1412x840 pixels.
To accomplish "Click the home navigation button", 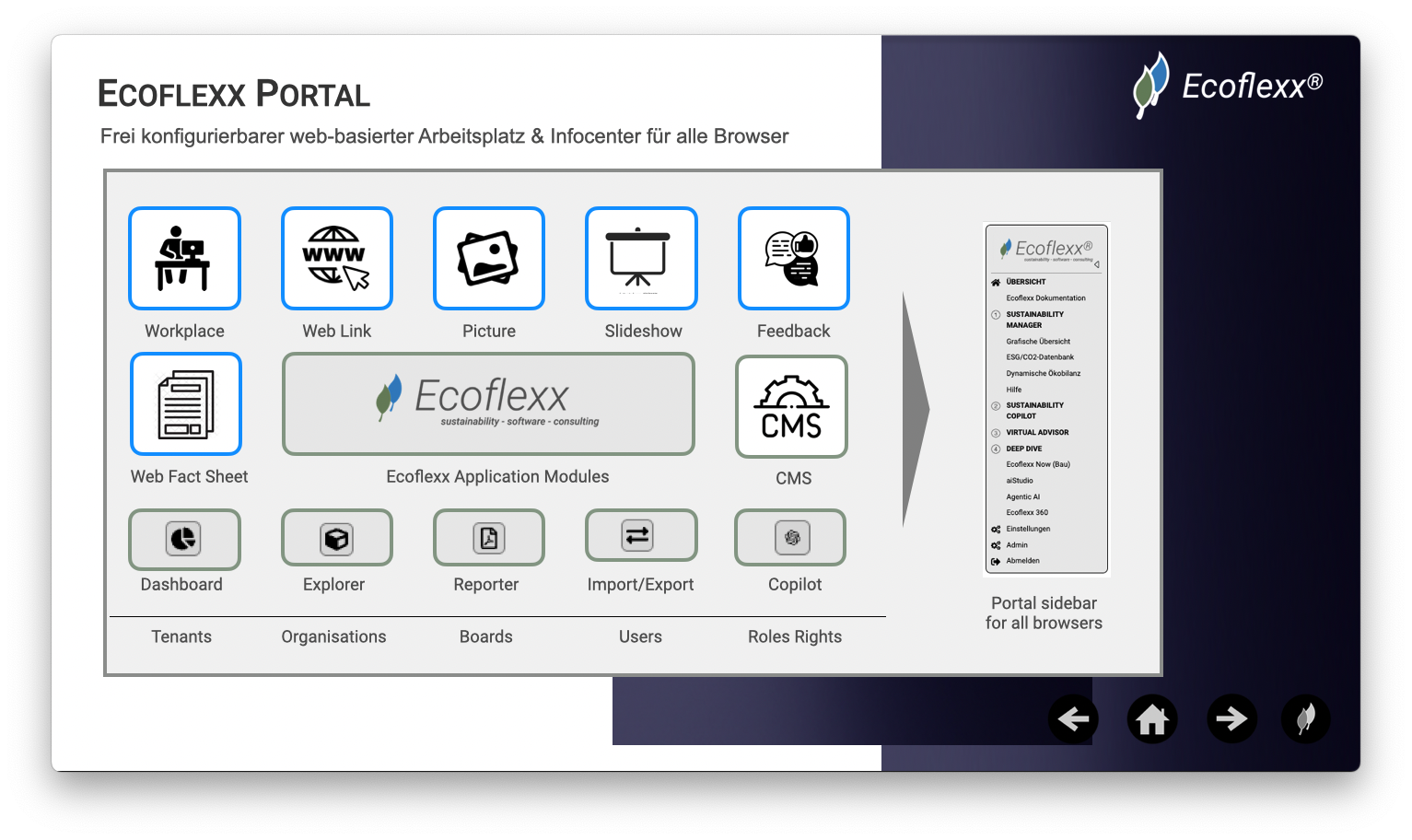I will click(1152, 718).
